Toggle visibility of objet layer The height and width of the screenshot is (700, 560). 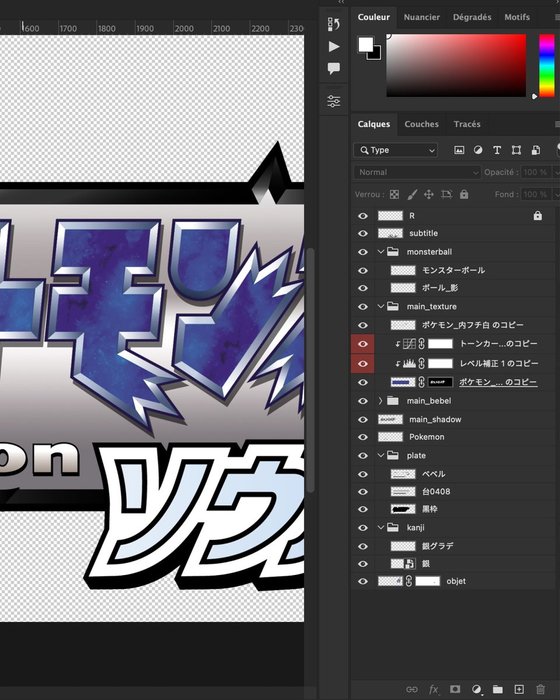[x=363, y=581]
